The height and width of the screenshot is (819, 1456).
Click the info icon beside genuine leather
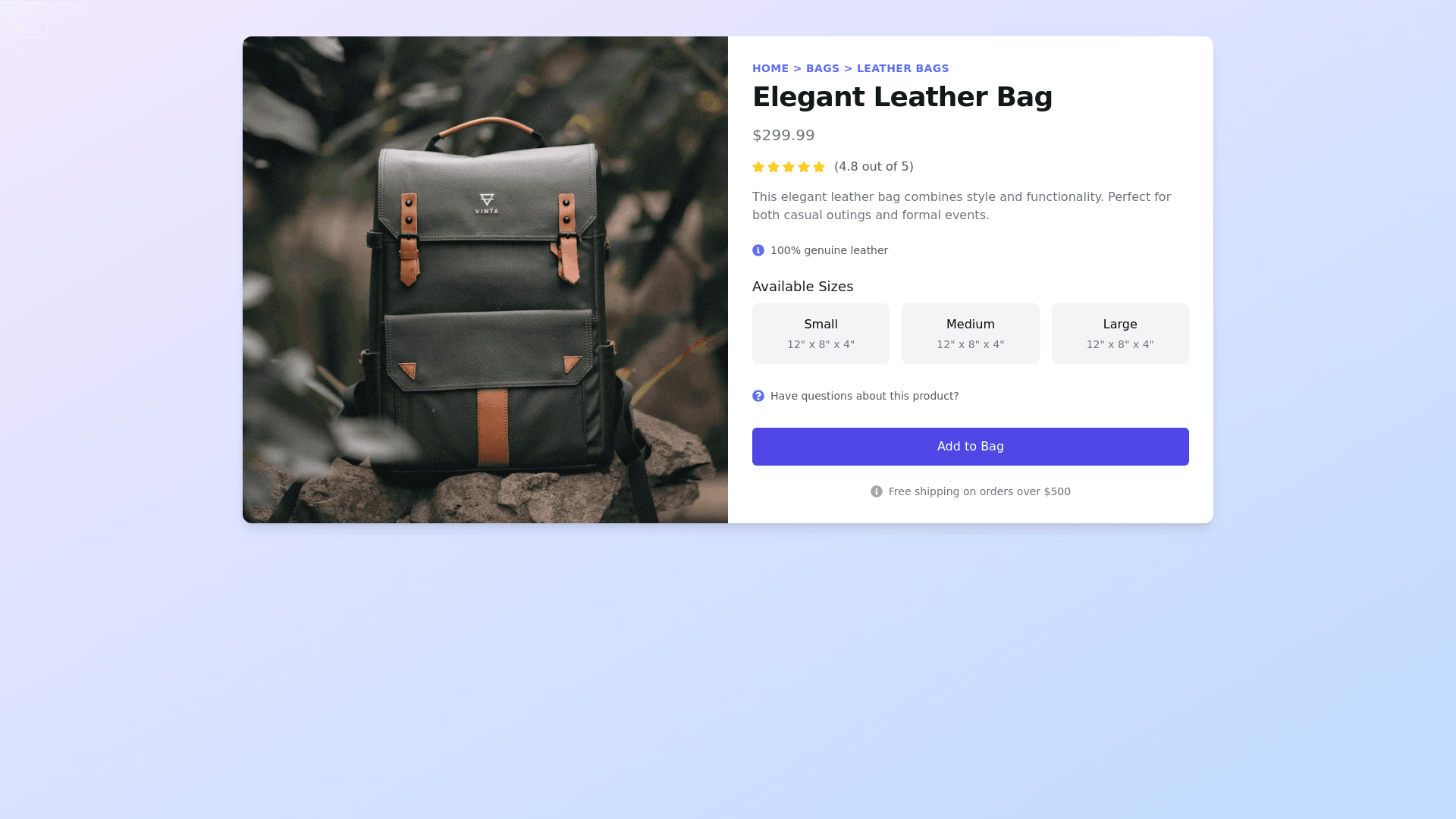pyautogui.click(x=758, y=250)
